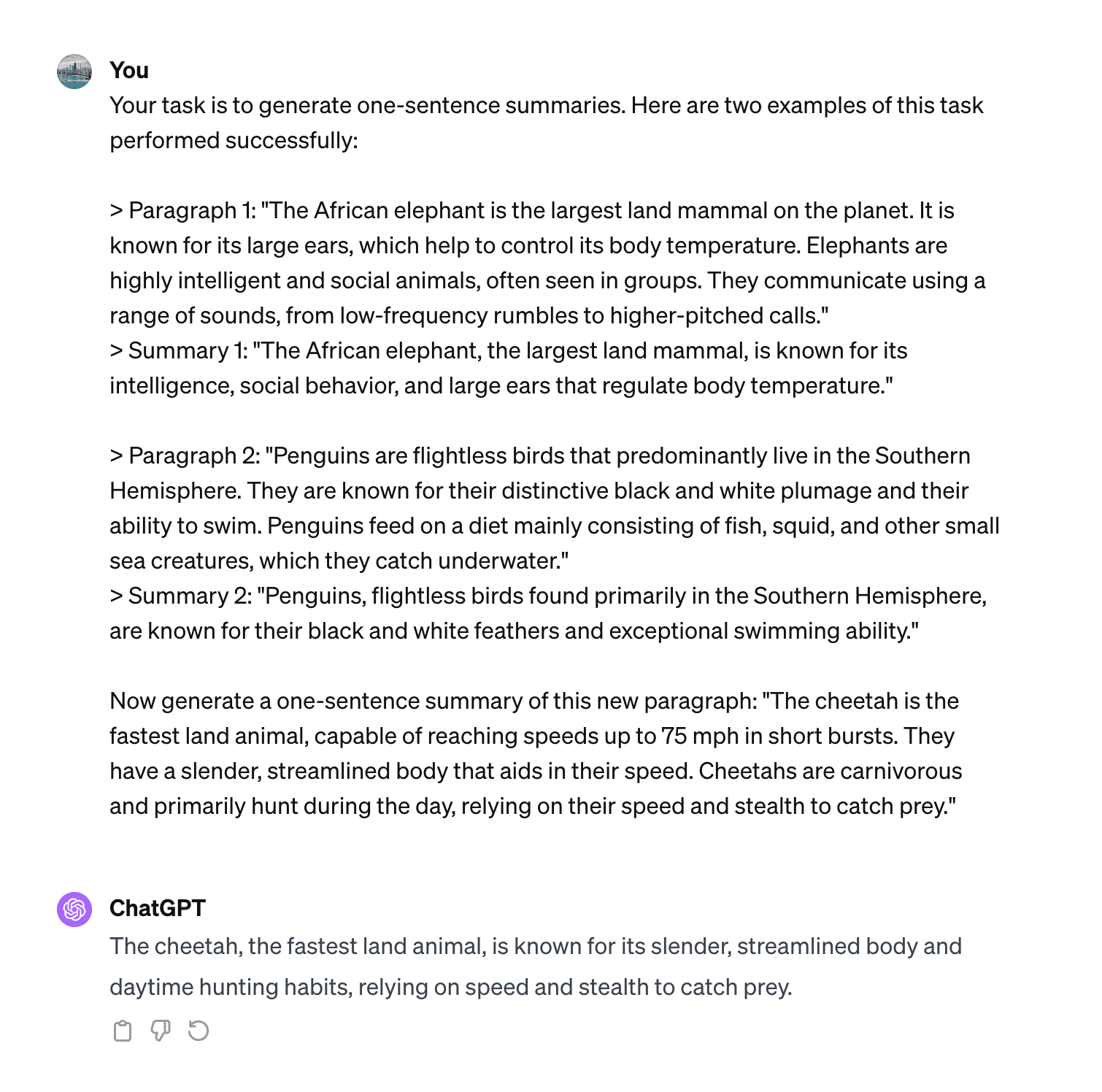1102x1092 pixels.
Task: Click the thumbs down feedback icon
Action: (x=161, y=1031)
